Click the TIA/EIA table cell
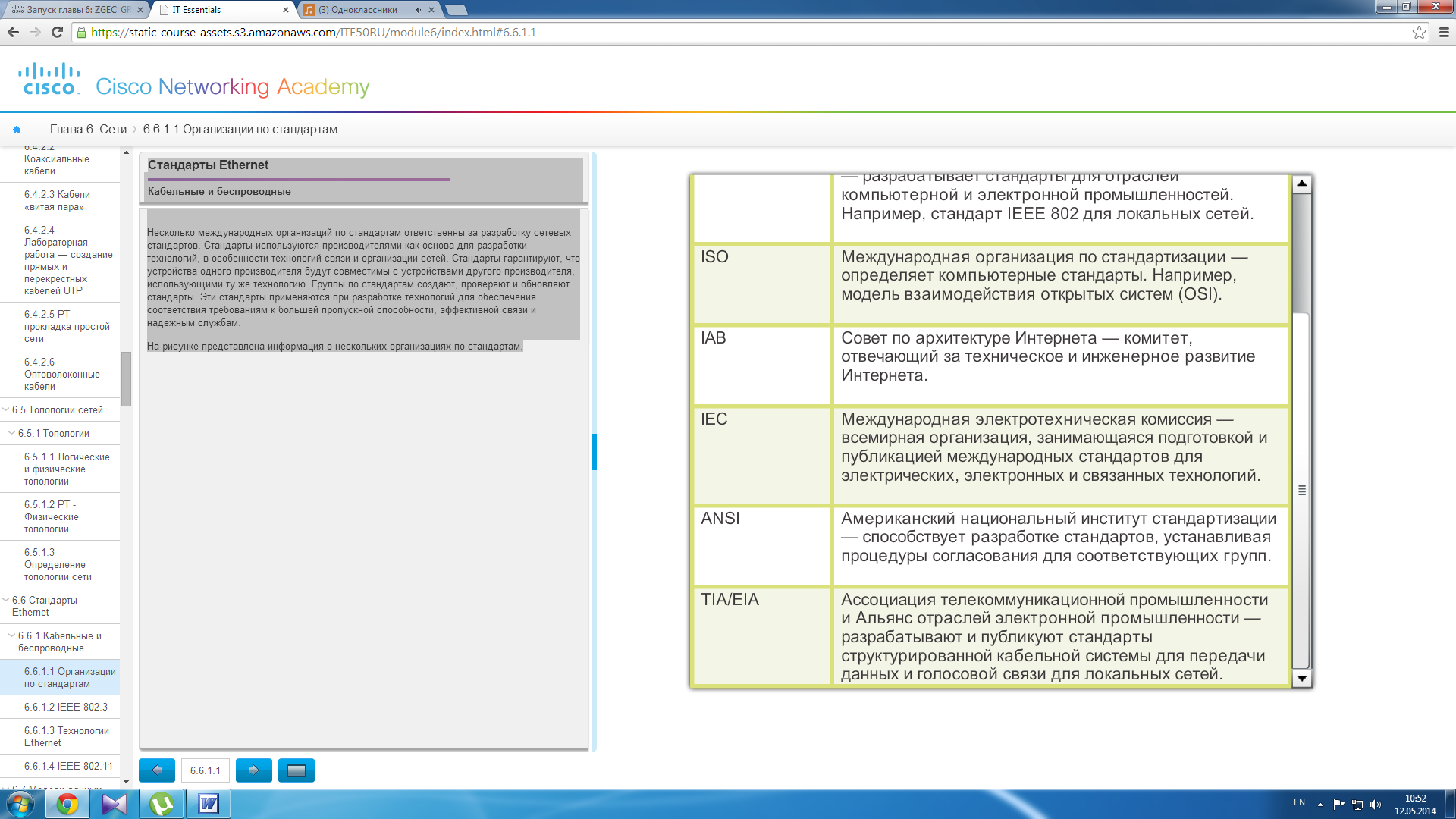Image resolution: width=1456 pixels, height=819 pixels. 761,635
